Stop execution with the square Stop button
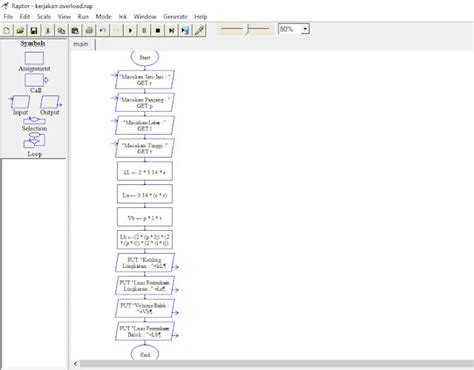Image resolution: width=474 pixels, height=370 pixels. click(158, 31)
